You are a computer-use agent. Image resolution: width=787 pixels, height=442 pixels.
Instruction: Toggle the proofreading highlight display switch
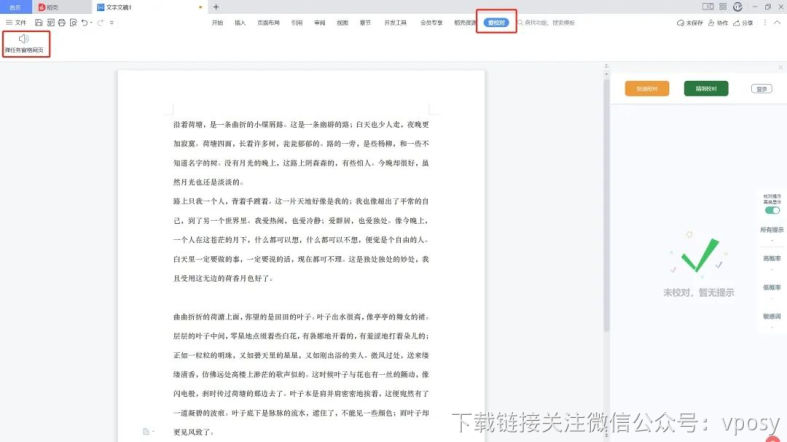tap(772, 210)
